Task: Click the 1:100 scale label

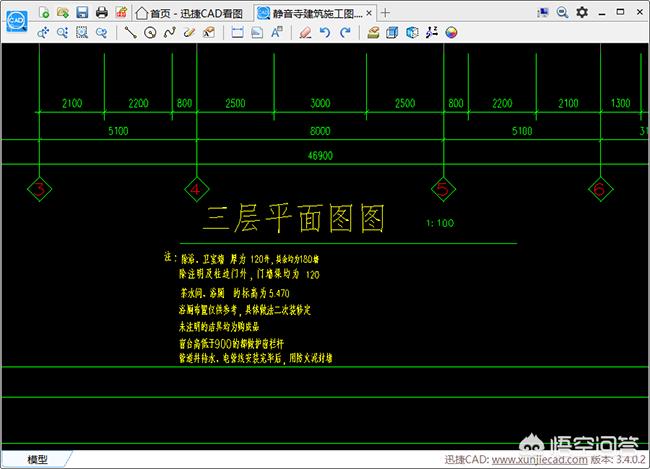Action: (440, 223)
